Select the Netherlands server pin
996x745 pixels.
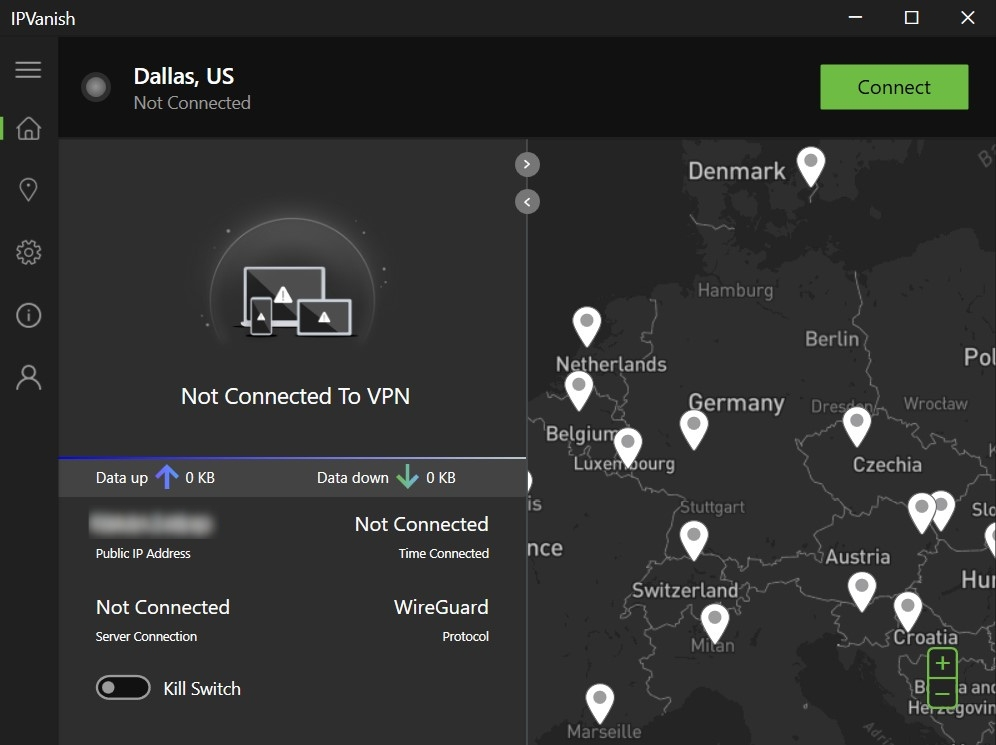(x=587, y=326)
